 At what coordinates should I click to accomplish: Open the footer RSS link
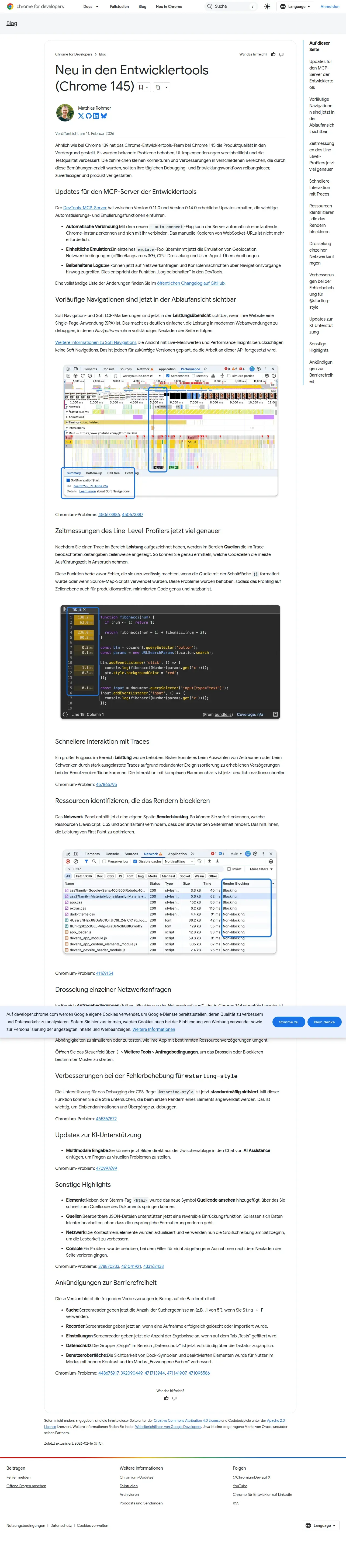pos(236,1503)
